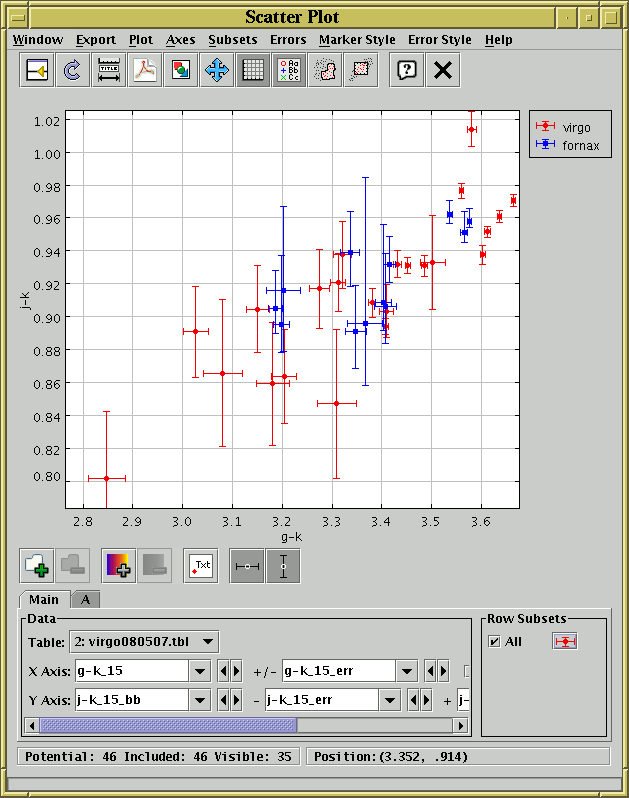Export plot as PDF icon
629x798 pixels.
coord(145,70)
